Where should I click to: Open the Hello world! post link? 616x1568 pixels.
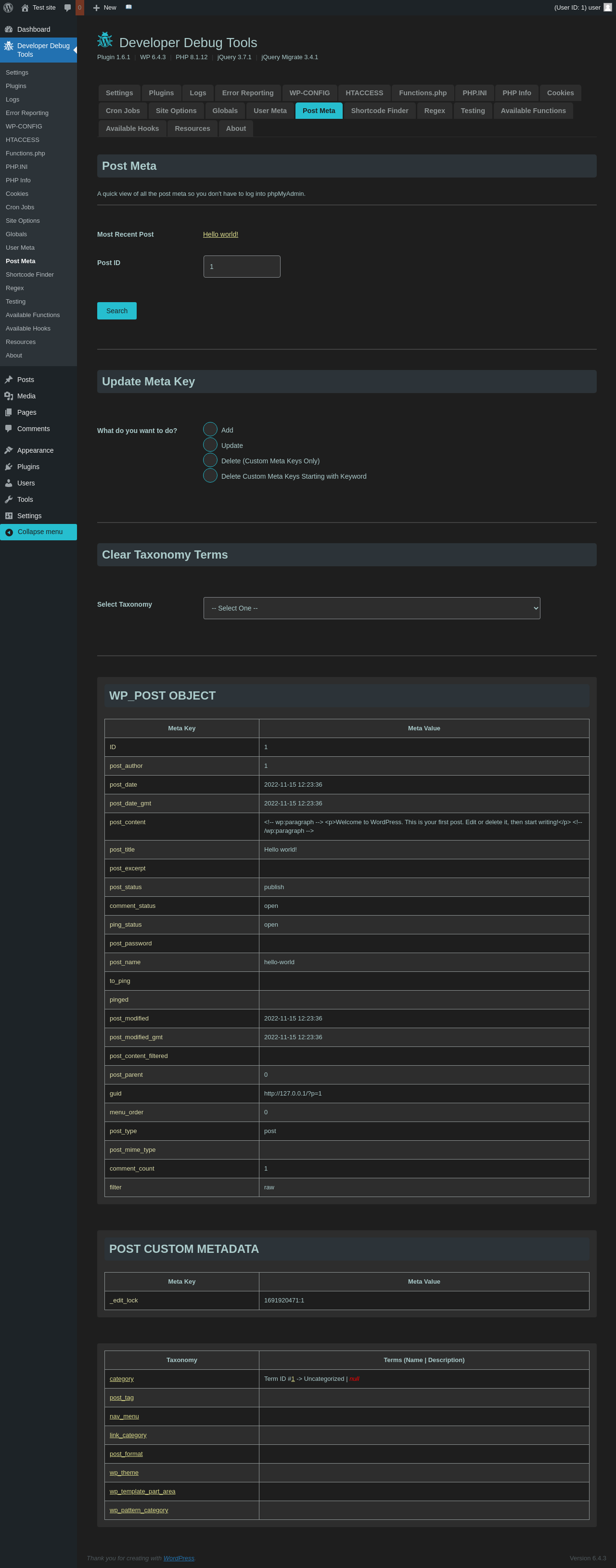(x=220, y=234)
